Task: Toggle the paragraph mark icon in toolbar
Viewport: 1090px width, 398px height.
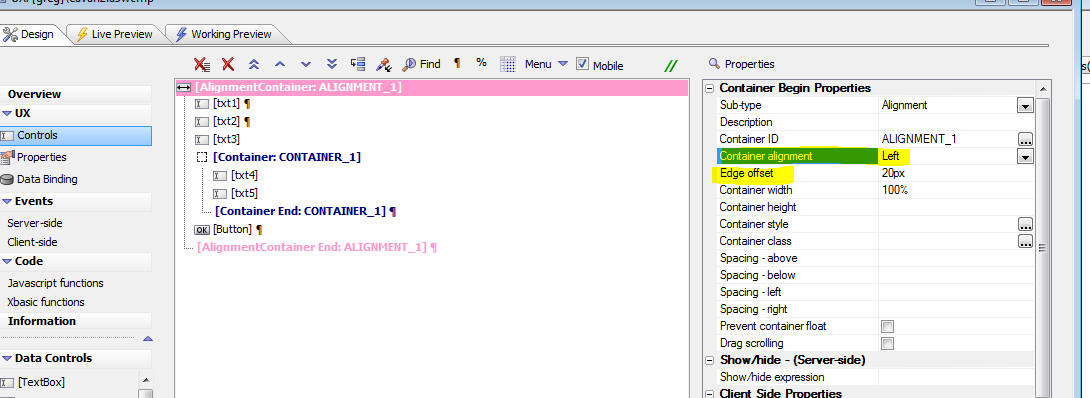Action: coord(457,63)
